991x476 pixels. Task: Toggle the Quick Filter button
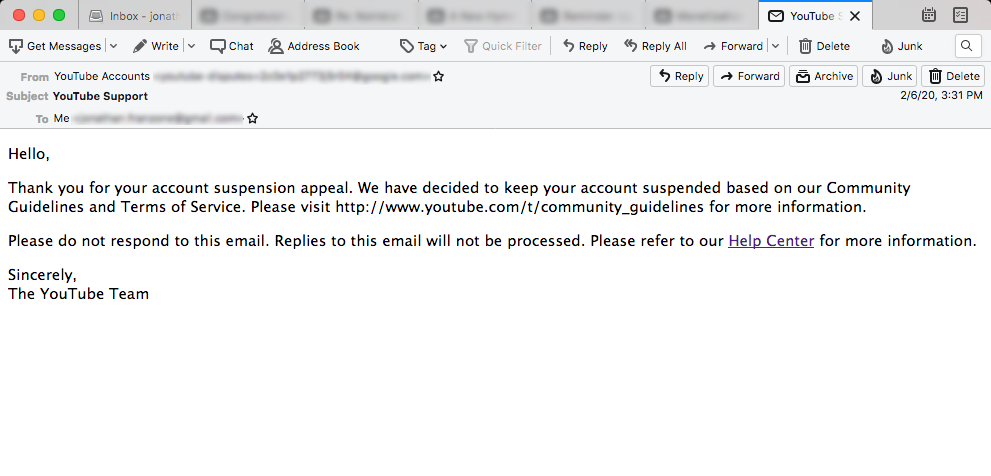tap(503, 46)
